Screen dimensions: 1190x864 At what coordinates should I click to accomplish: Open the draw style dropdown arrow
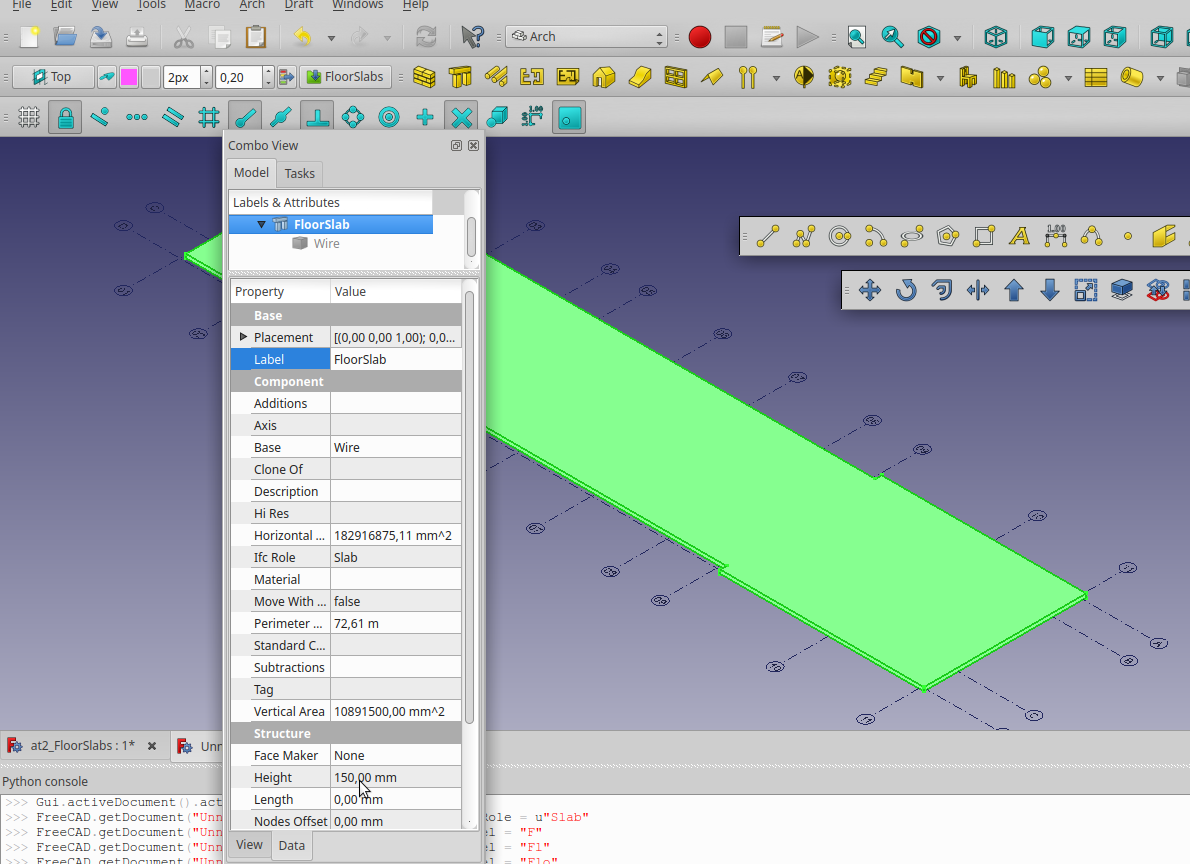pos(958,37)
